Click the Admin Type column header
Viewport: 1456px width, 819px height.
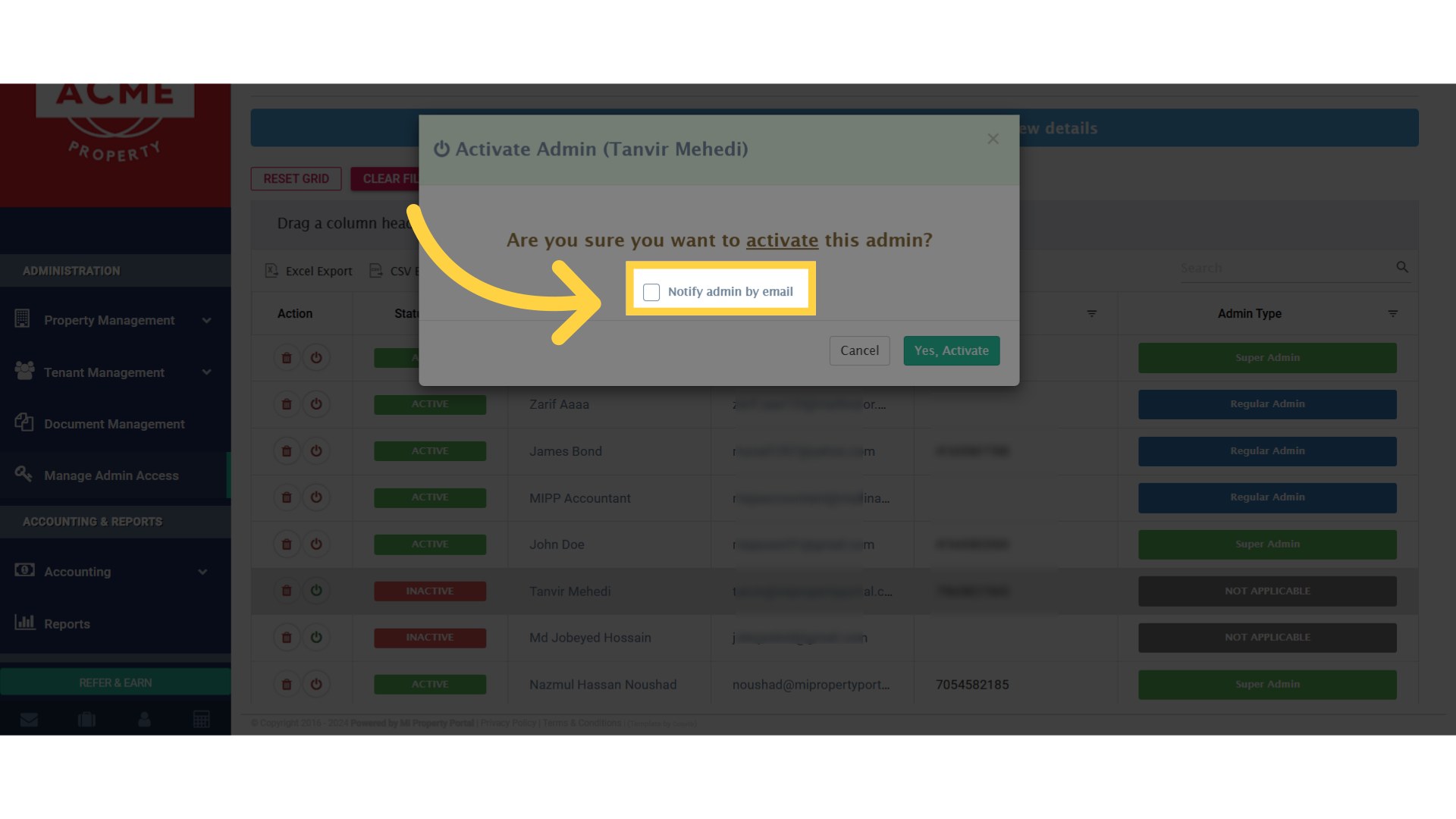tap(1249, 313)
